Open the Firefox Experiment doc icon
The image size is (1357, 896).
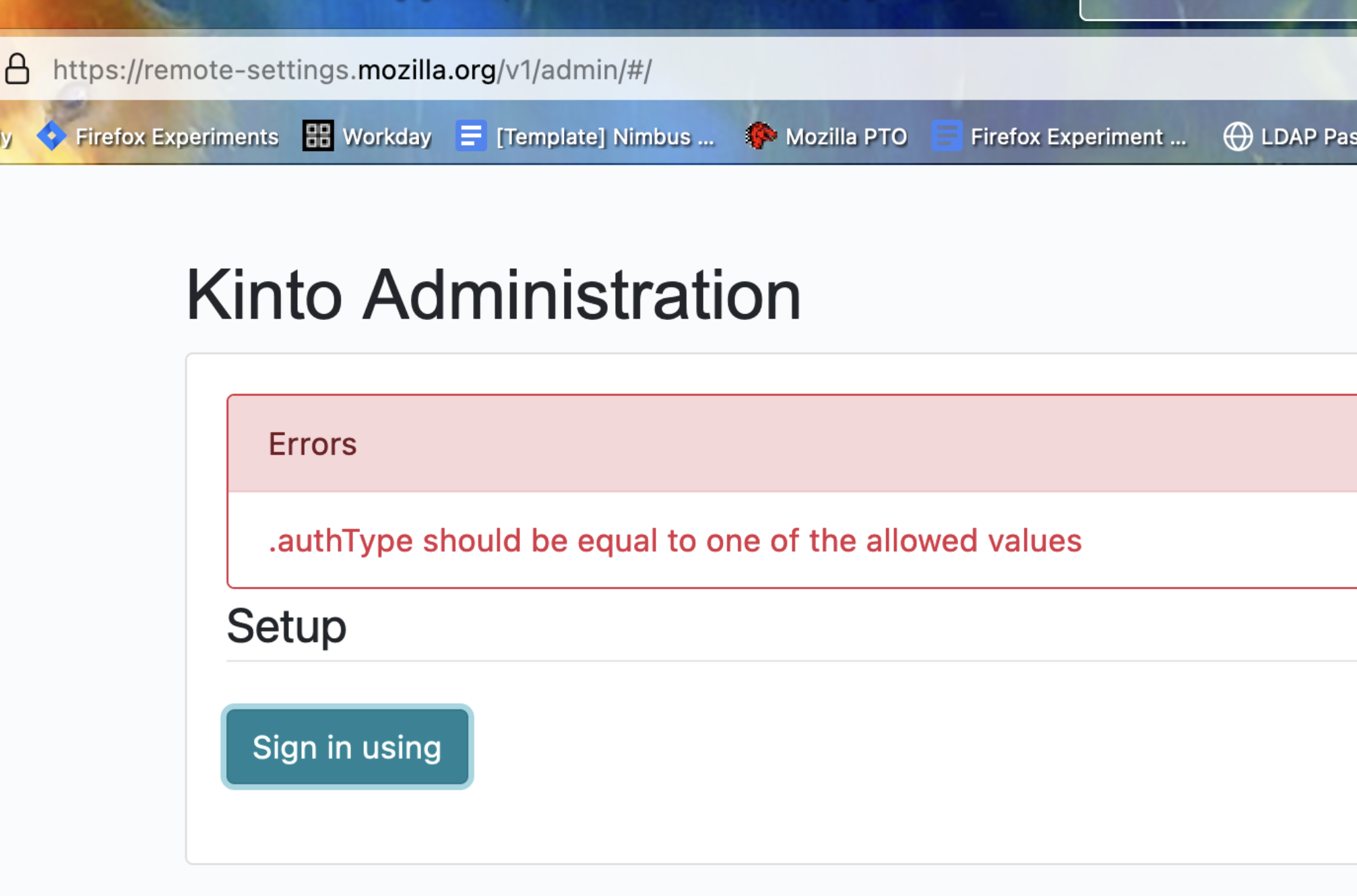point(946,136)
